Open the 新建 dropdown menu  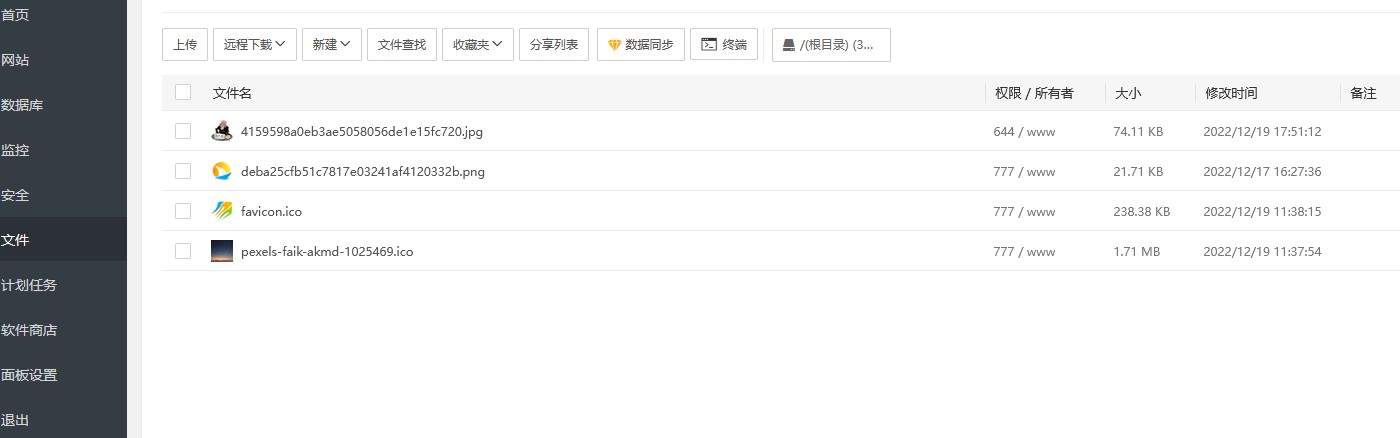pos(332,45)
